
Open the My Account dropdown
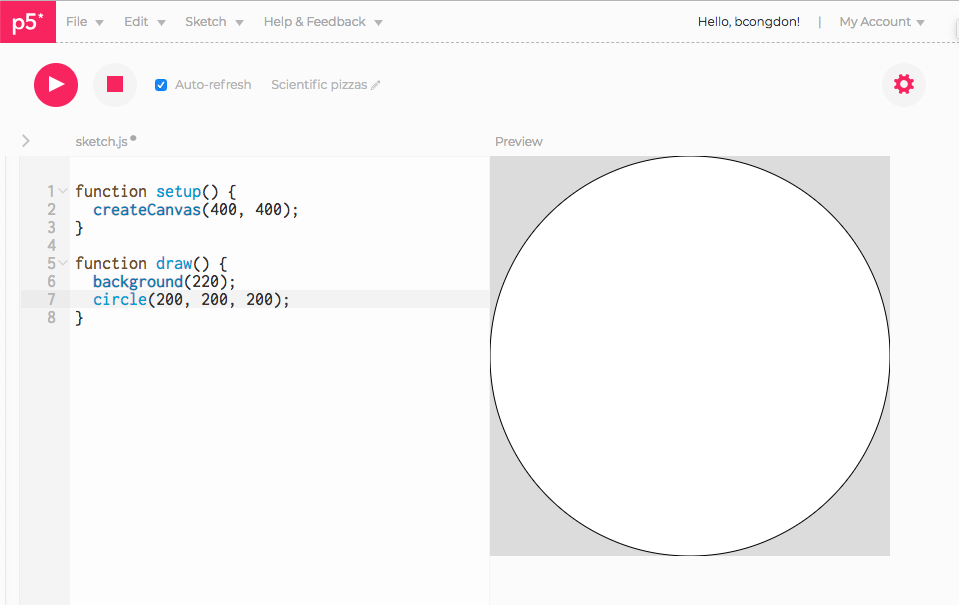tap(877, 21)
